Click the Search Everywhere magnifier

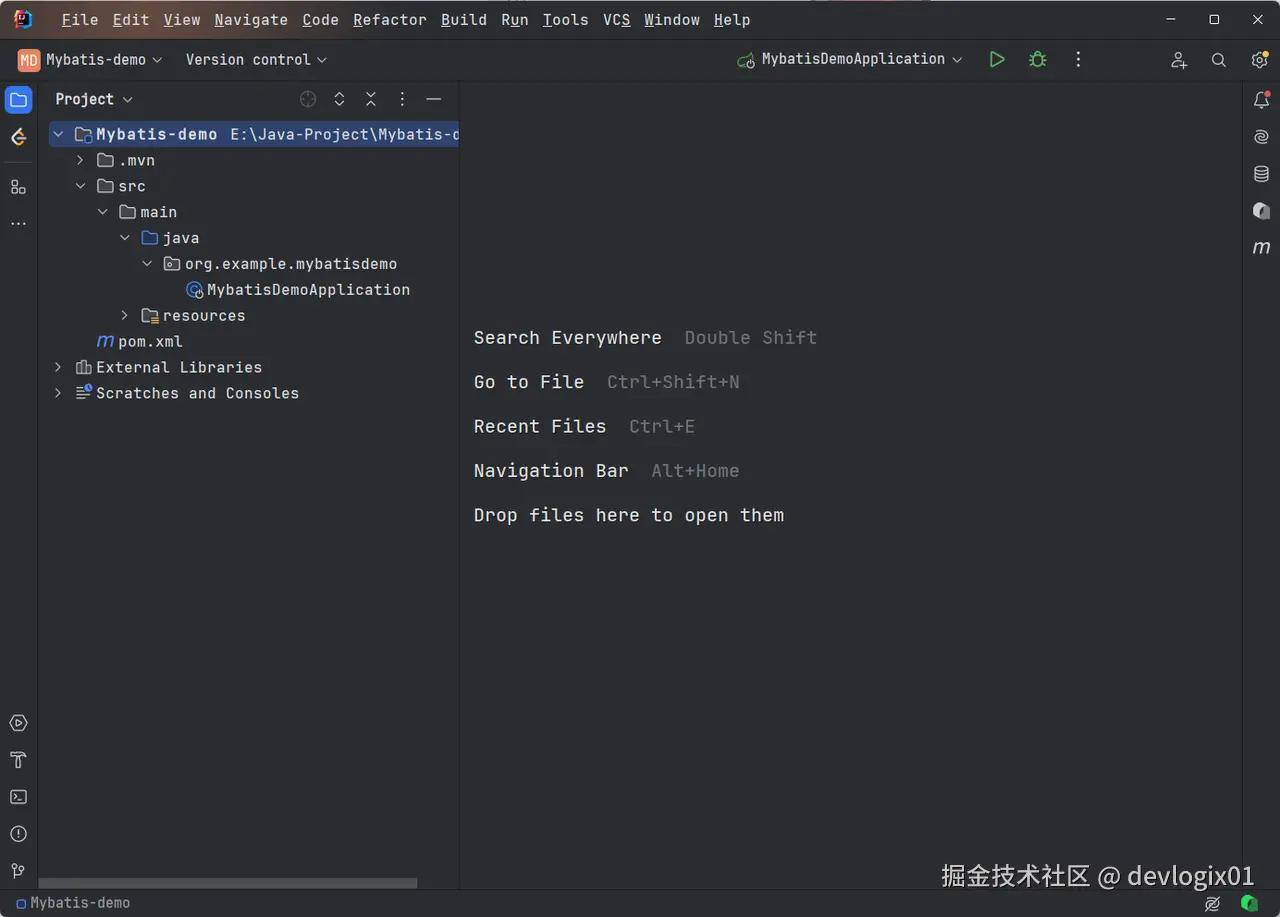[1219, 60]
